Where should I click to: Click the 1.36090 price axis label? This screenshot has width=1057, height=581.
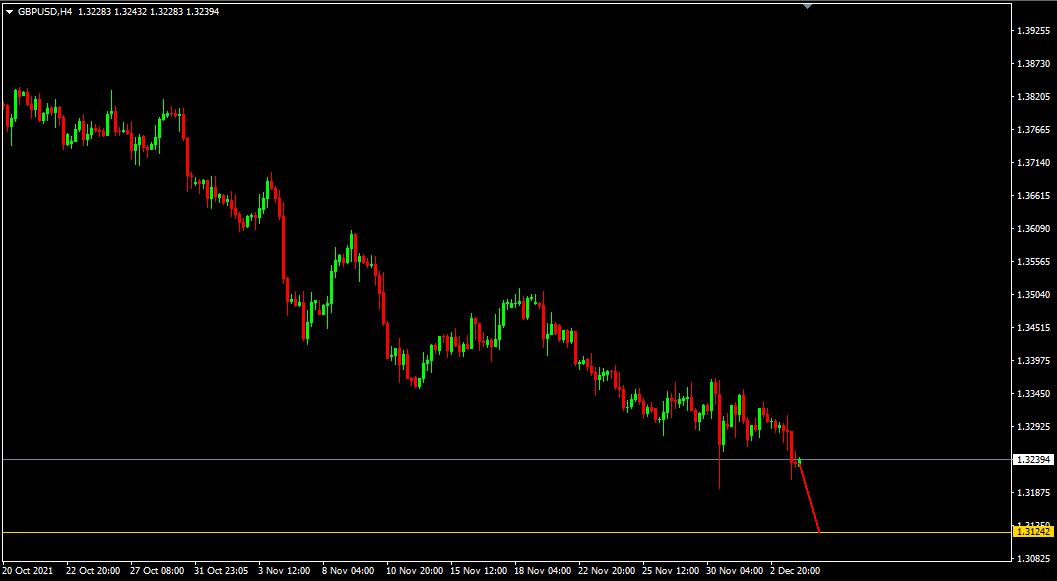(1034, 229)
